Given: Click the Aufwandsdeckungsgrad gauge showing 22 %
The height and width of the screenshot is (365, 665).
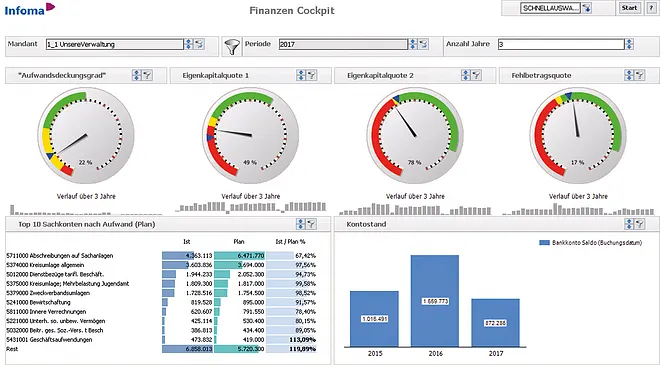Looking at the screenshot, I should 86,135.
